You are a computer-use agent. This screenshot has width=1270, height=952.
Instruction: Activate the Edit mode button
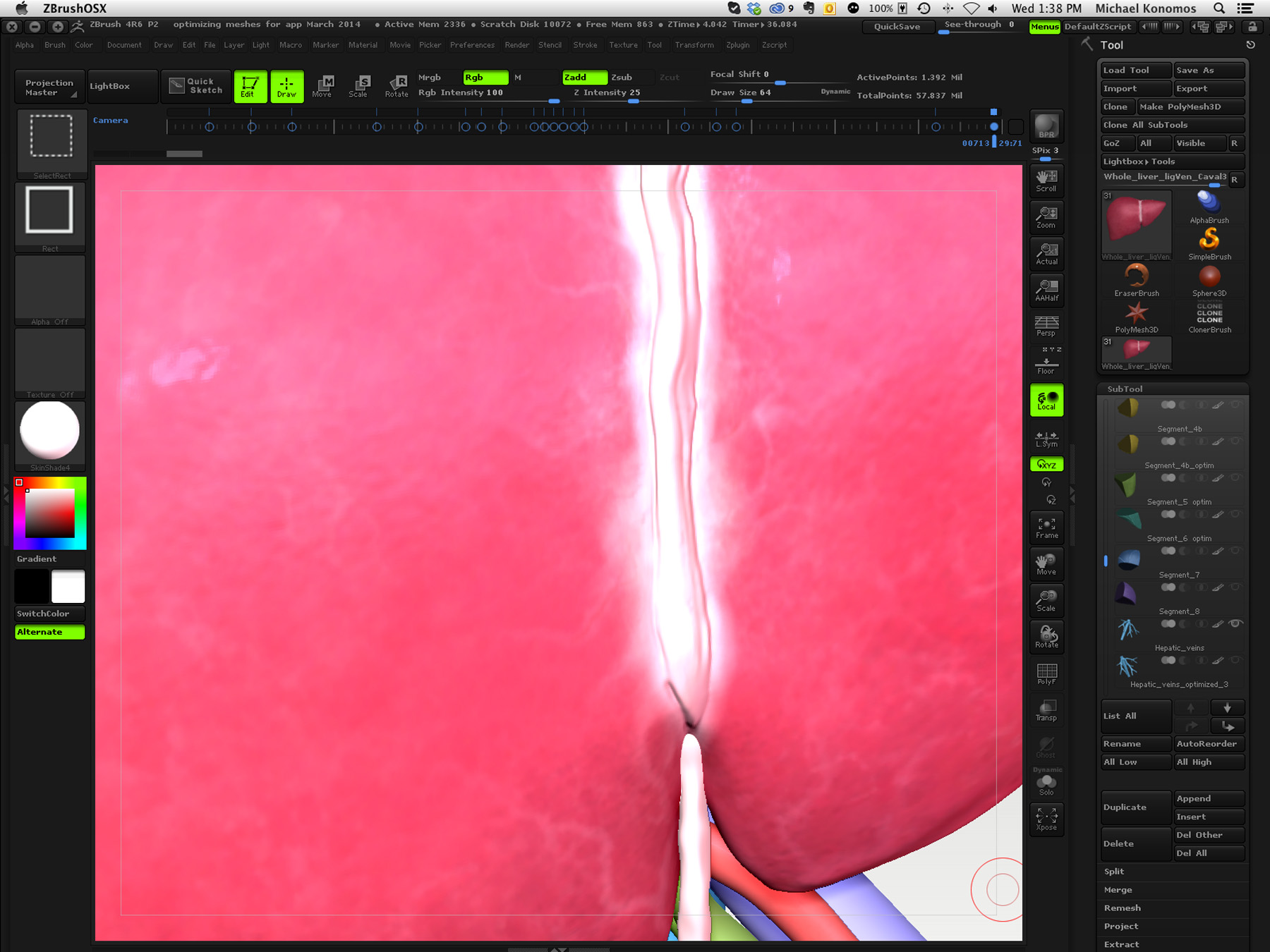tap(250, 86)
